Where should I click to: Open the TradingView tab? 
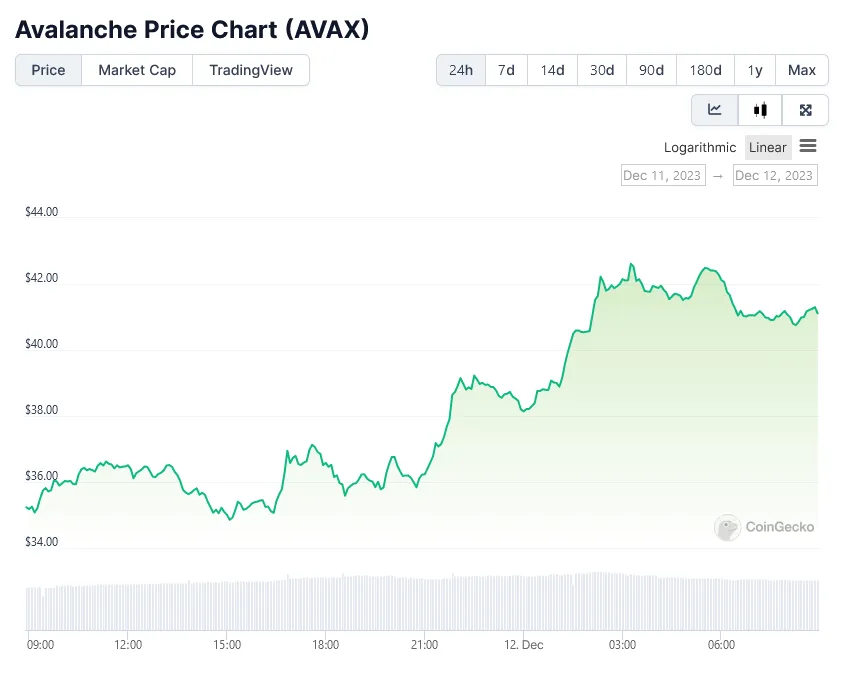point(250,70)
